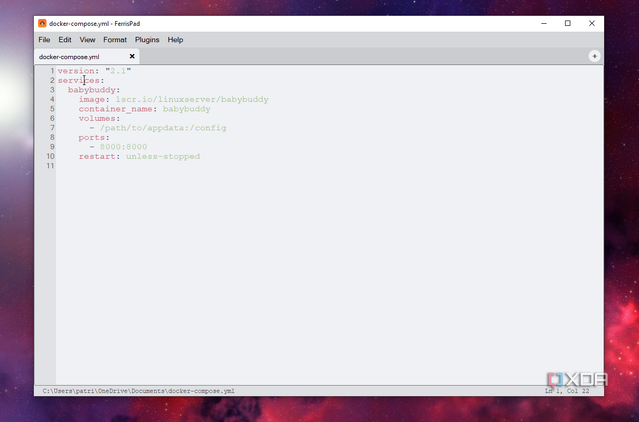
Task: Click the image line with lscr.io path
Action: pos(173,99)
